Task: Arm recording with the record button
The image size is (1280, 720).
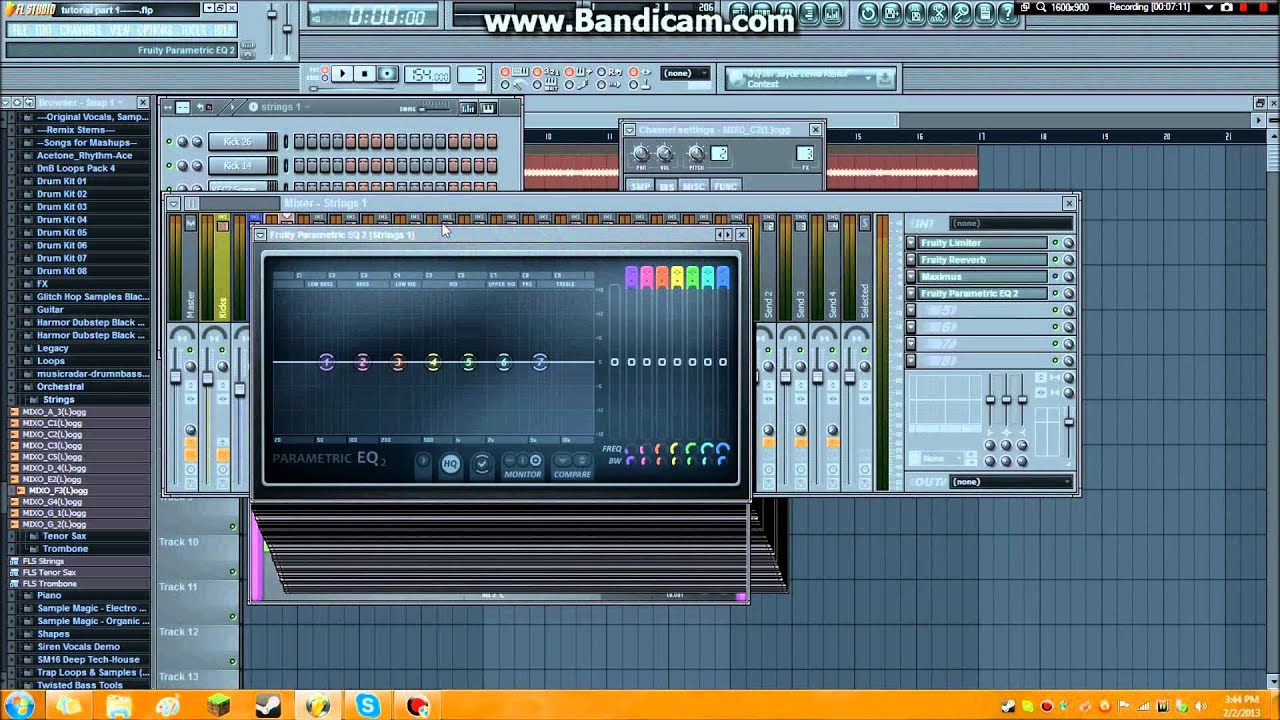Action: pyautogui.click(x=387, y=73)
